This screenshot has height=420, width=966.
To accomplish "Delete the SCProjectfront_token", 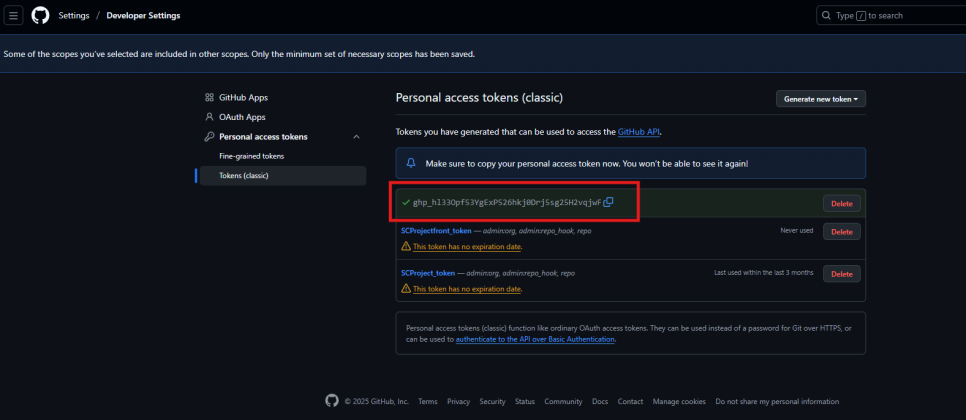I will point(842,232).
